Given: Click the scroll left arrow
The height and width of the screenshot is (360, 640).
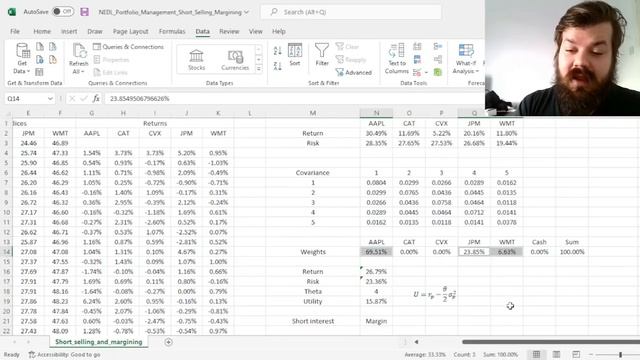Looking at the screenshot, I should [416, 342].
